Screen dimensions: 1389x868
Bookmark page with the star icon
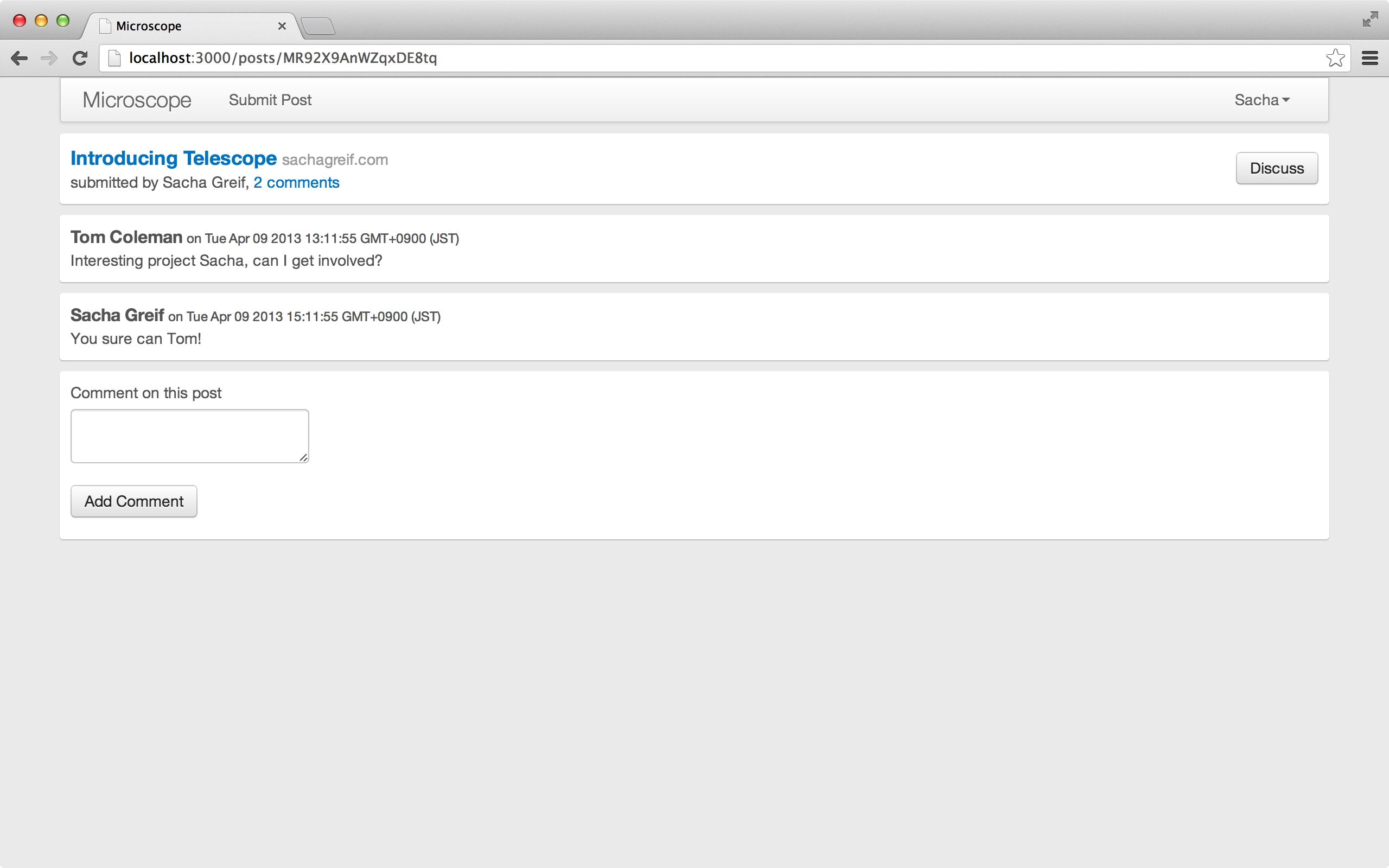[x=1335, y=58]
